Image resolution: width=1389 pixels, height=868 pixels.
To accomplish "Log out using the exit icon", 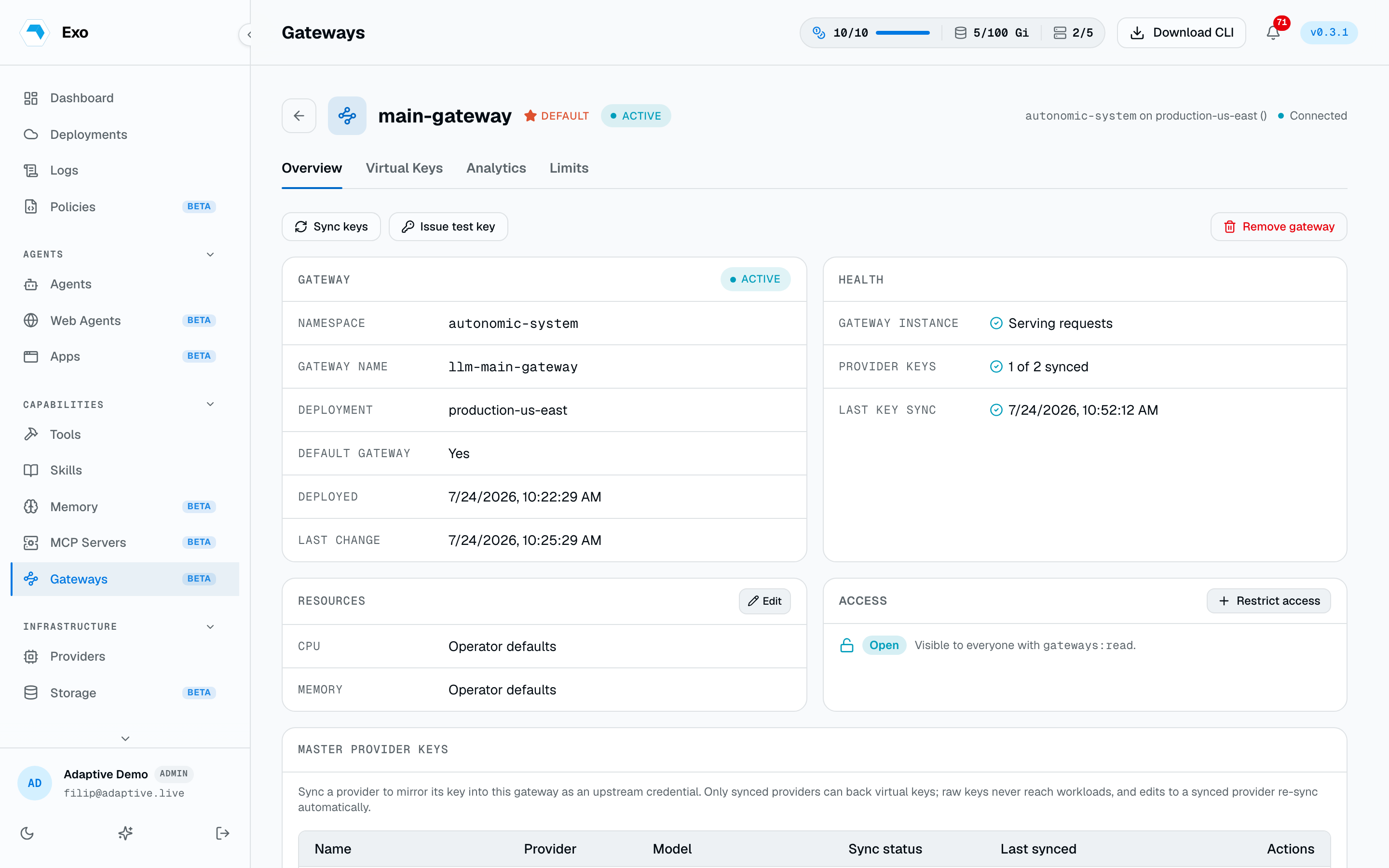I will [x=223, y=833].
